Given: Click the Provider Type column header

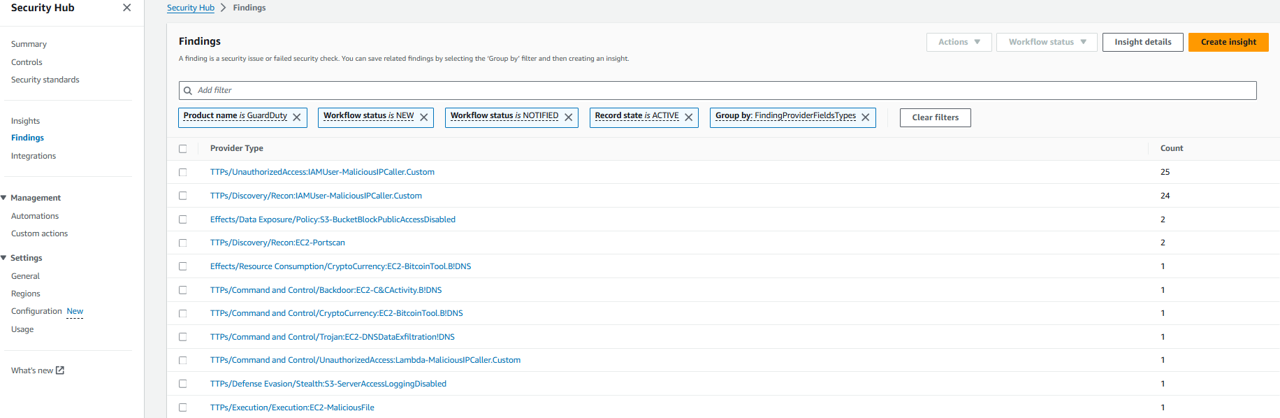Looking at the screenshot, I should click(x=237, y=148).
